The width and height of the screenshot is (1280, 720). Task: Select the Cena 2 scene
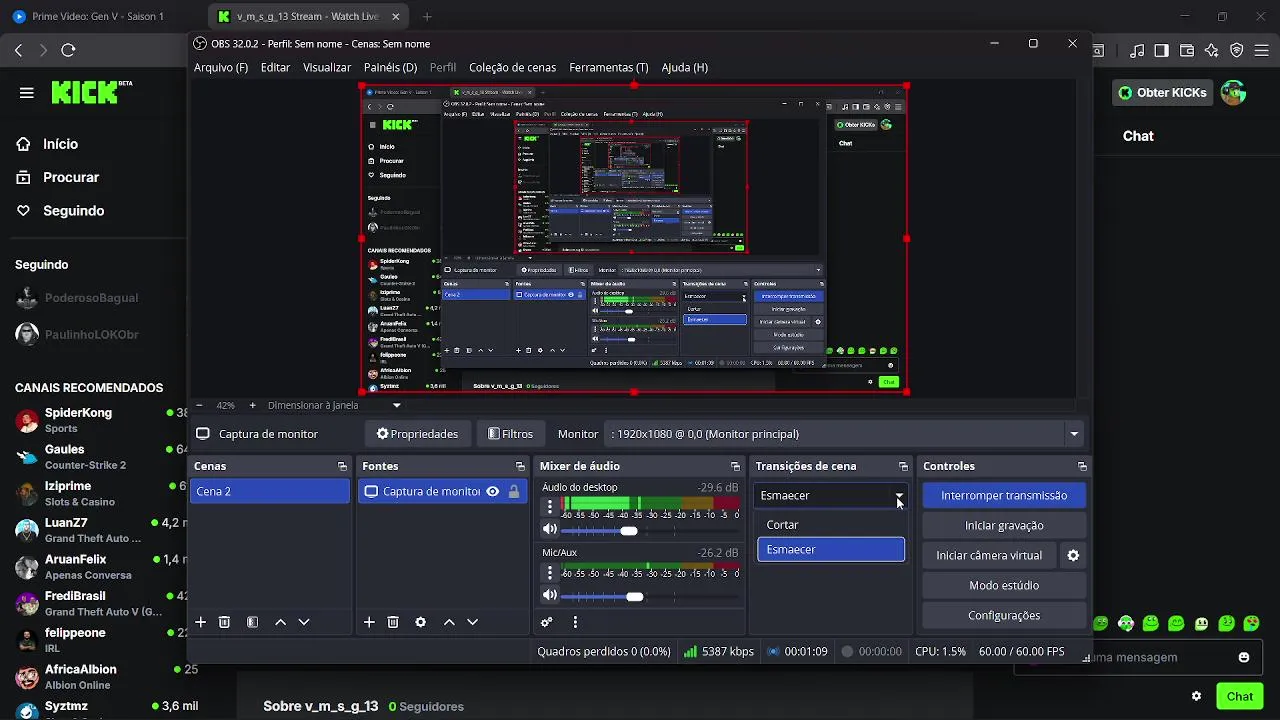pos(270,491)
